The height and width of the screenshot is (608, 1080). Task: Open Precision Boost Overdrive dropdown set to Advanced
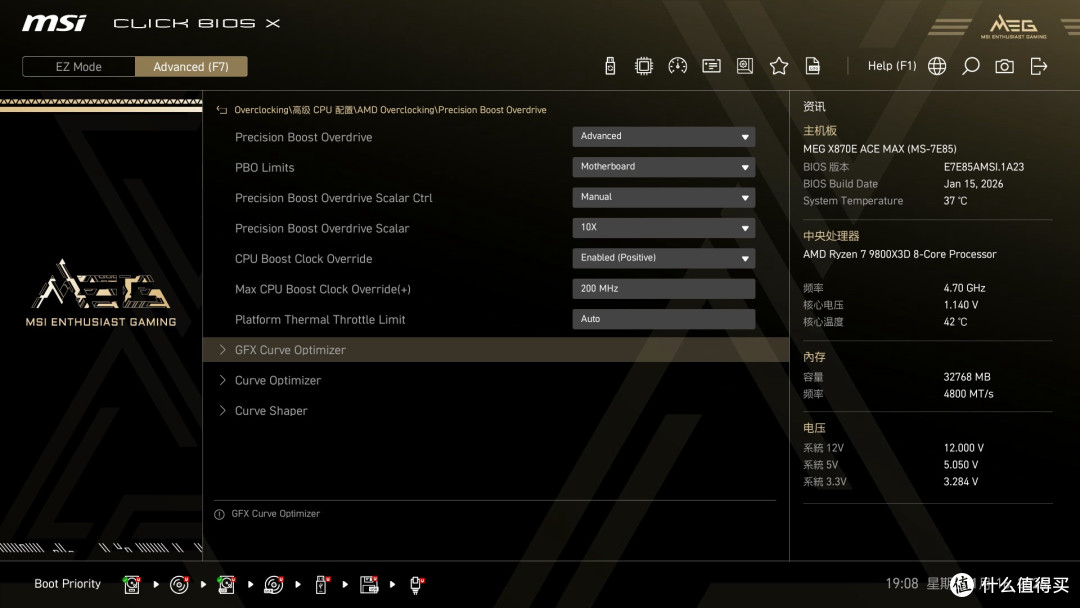[x=663, y=136]
